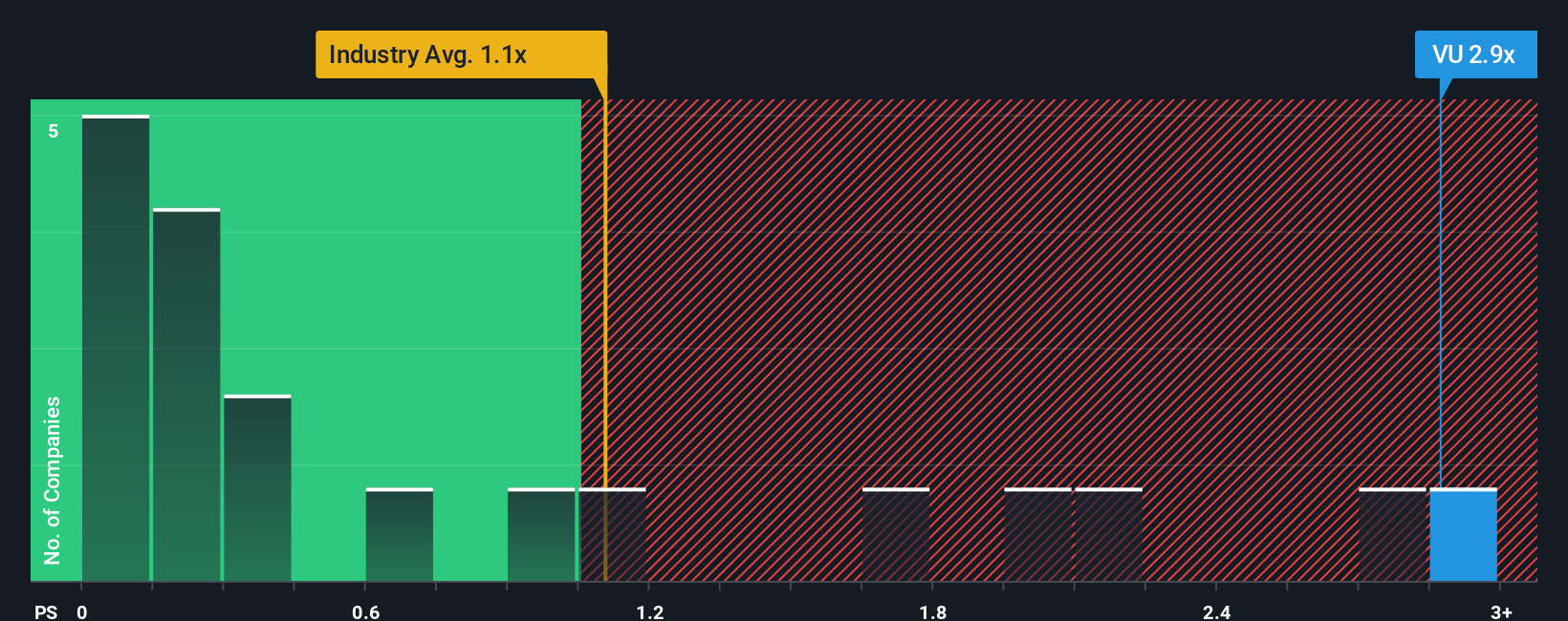This screenshot has width=1568, height=621.
Task: Click the axis label 0.6
Action: [x=366, y=611]
